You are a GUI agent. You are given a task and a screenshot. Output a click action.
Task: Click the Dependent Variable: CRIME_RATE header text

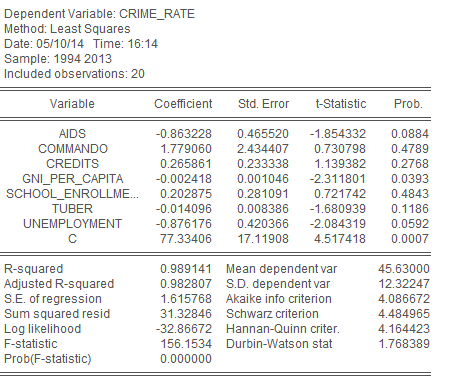click(99, 14)
